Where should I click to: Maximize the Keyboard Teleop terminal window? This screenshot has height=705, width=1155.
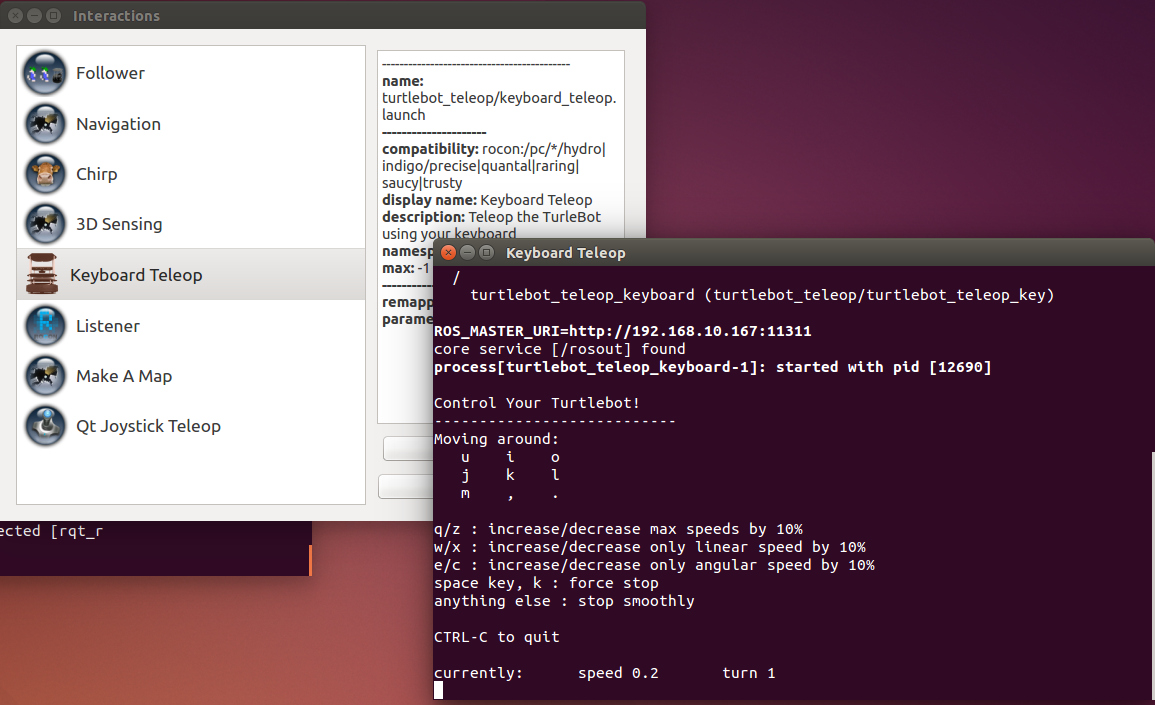487,253
